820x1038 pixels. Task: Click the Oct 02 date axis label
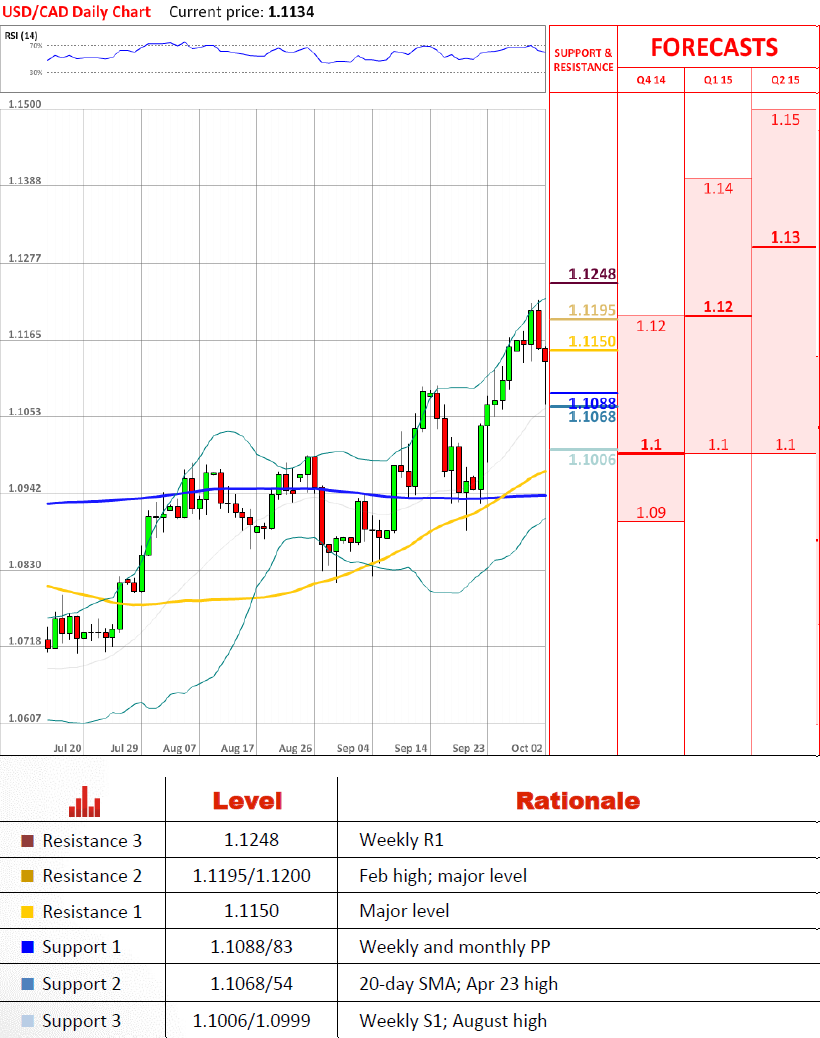coord(526,748)
